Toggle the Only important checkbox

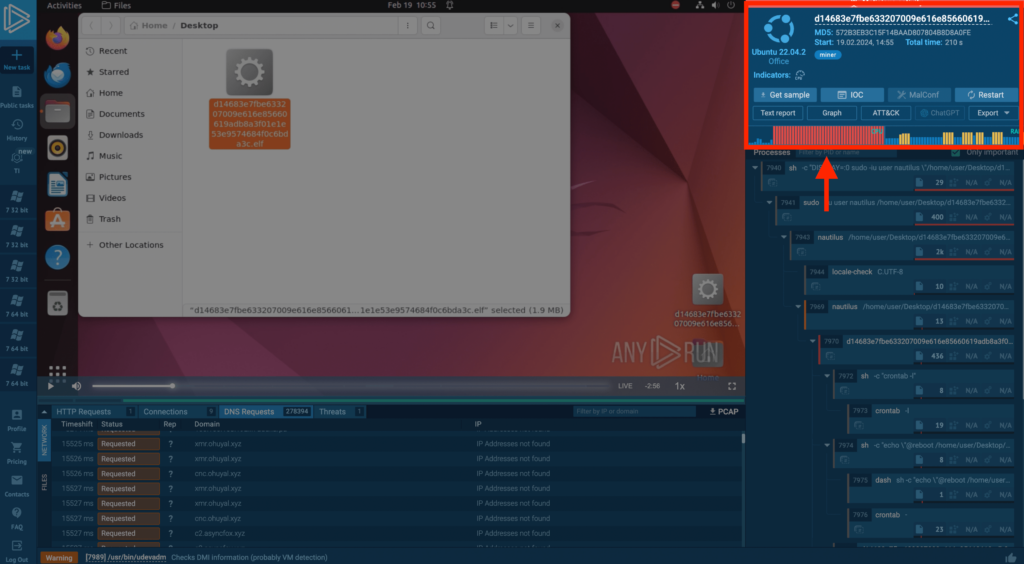tap(957, 153)
